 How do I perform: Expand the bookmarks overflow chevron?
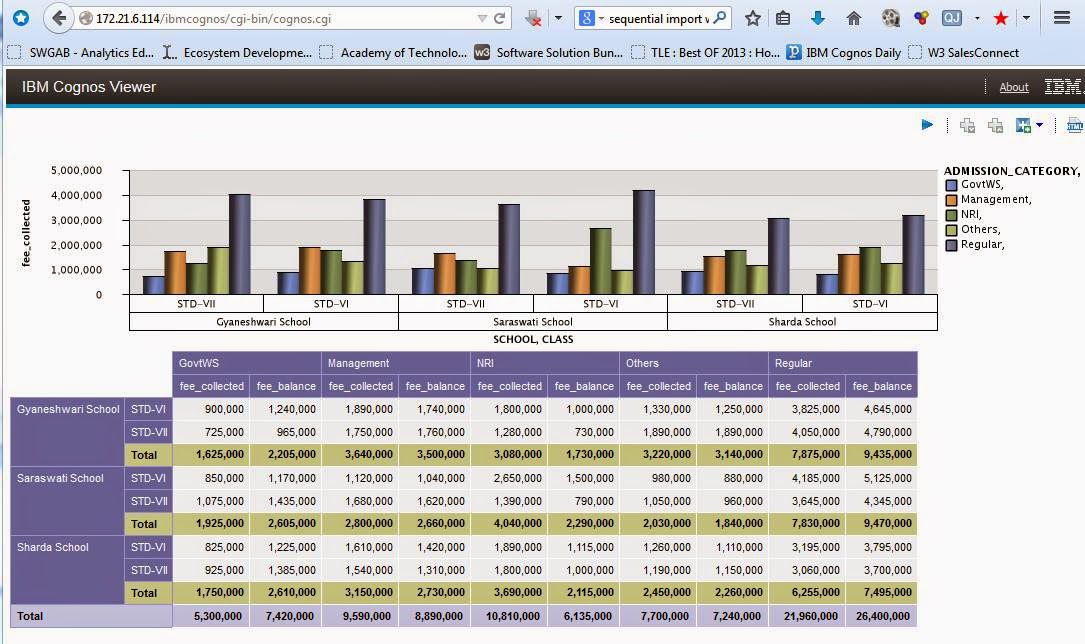pyautogui.click(x=1027, y=17)
